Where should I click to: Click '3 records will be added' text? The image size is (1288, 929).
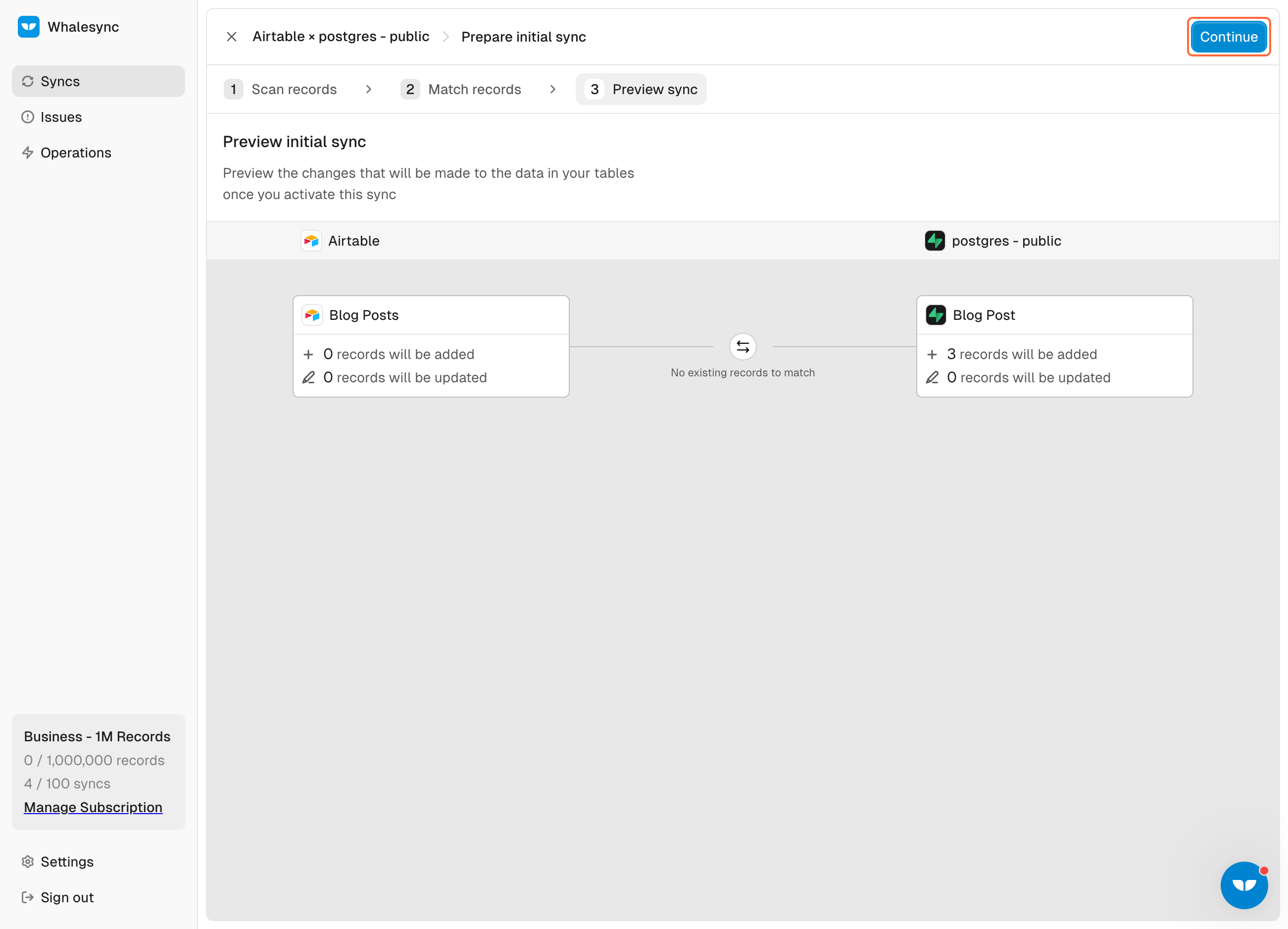coord(1022,355)
